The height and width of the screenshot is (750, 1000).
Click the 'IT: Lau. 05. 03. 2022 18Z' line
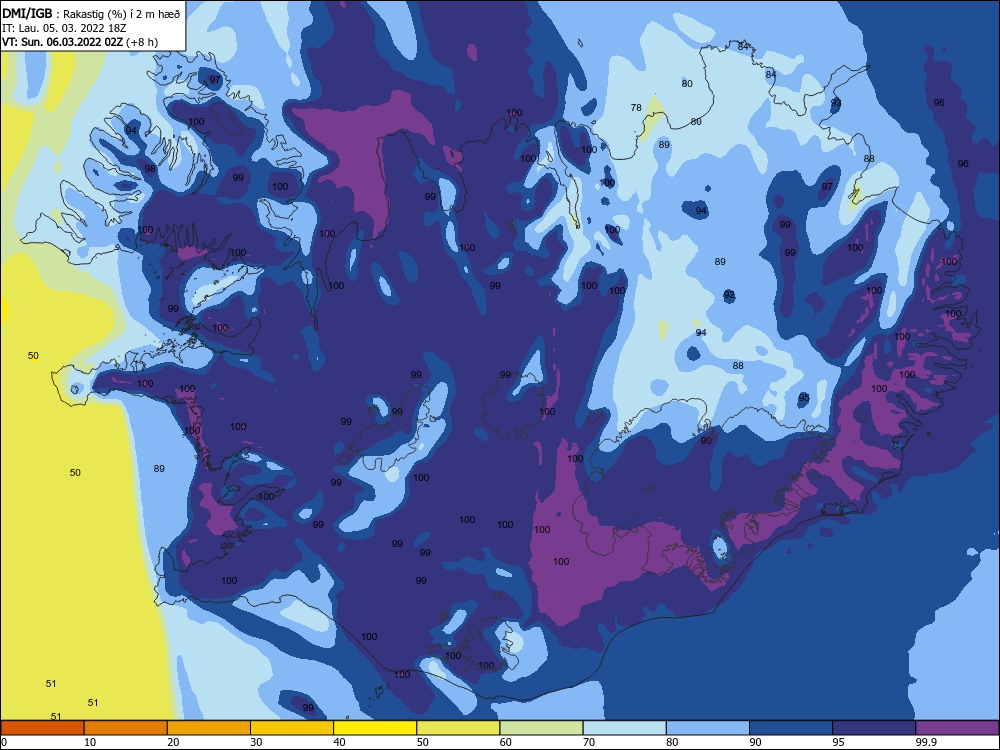point(64,28)
